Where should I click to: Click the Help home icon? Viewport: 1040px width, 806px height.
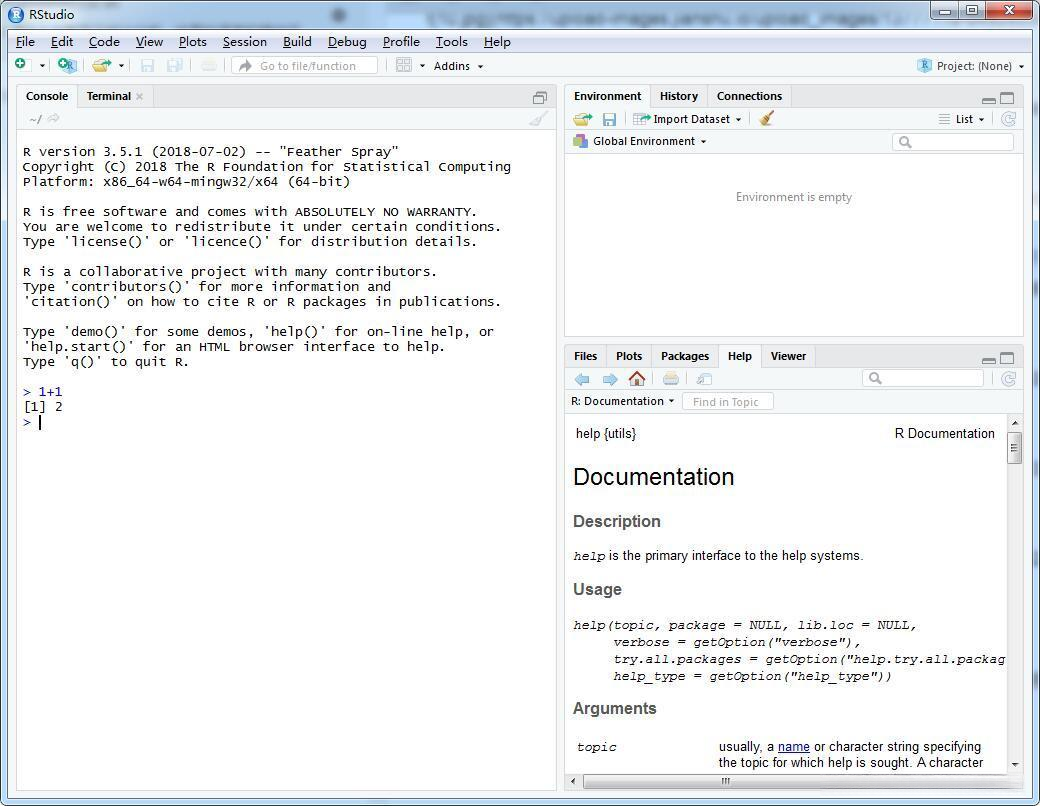tap(637, 379)
